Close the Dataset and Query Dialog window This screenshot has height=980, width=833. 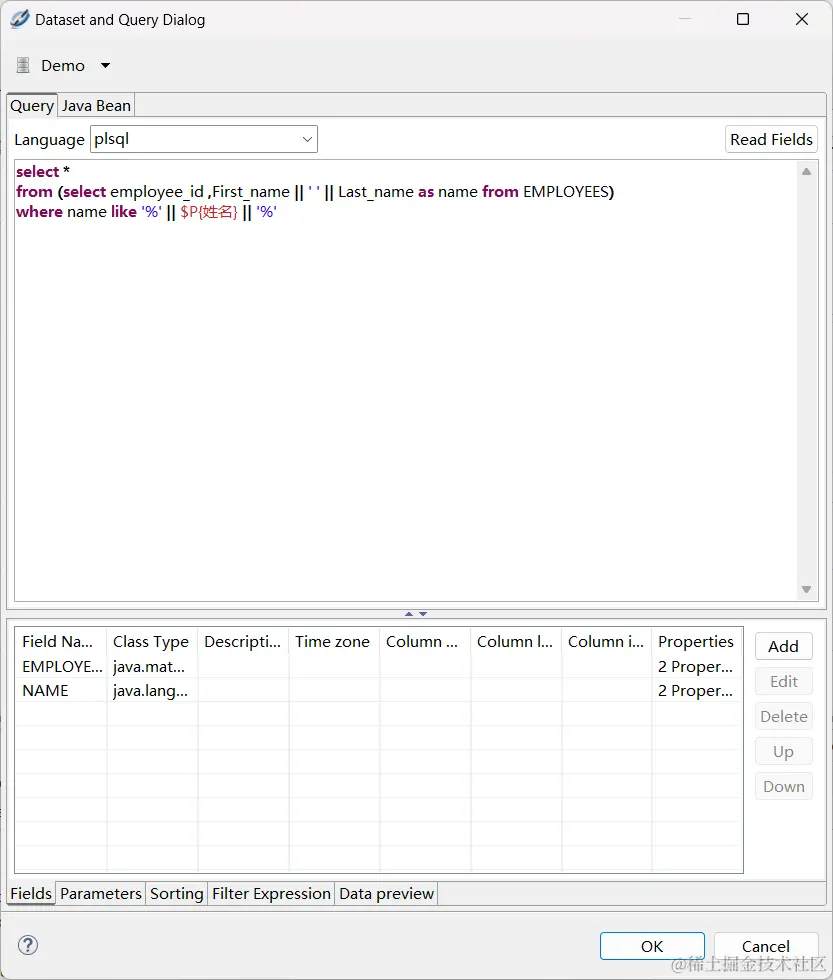point(802,19)
